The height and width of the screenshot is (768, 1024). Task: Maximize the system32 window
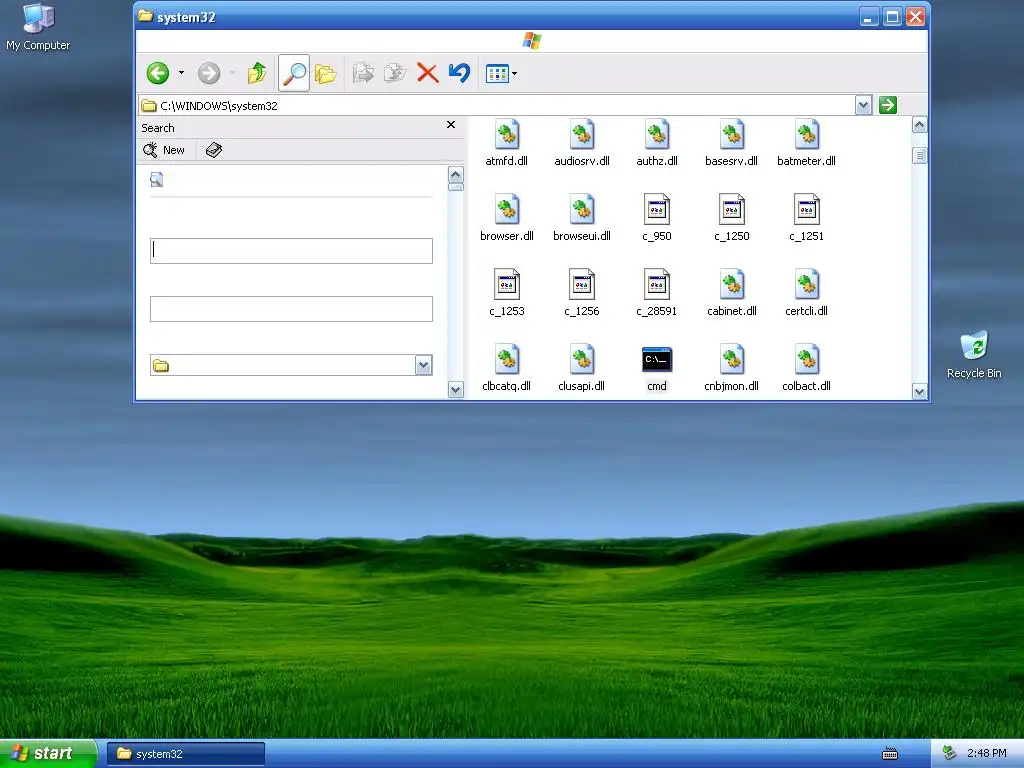[x=892, y=17]
